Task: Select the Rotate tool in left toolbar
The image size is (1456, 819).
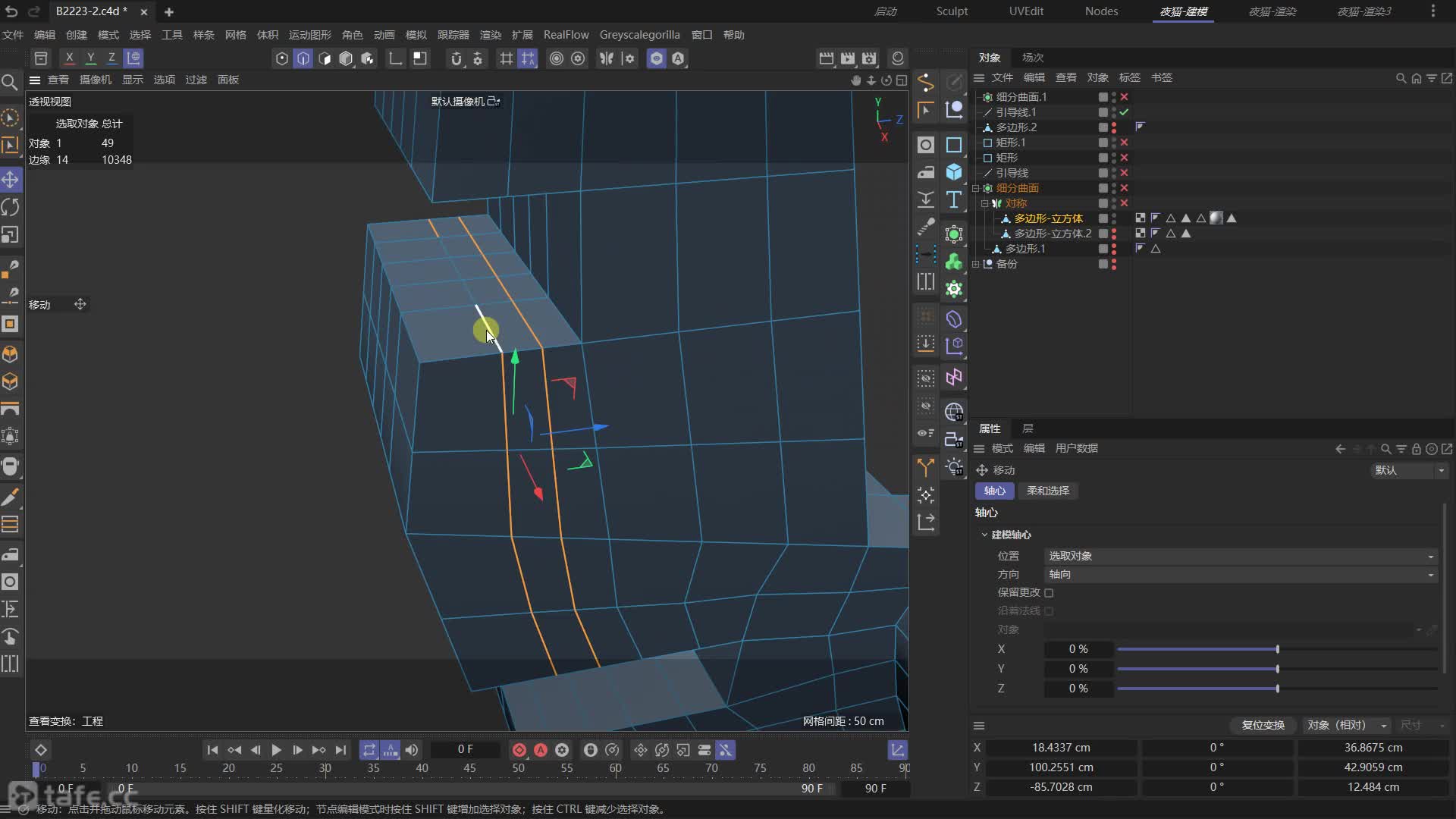Action: 11,207
